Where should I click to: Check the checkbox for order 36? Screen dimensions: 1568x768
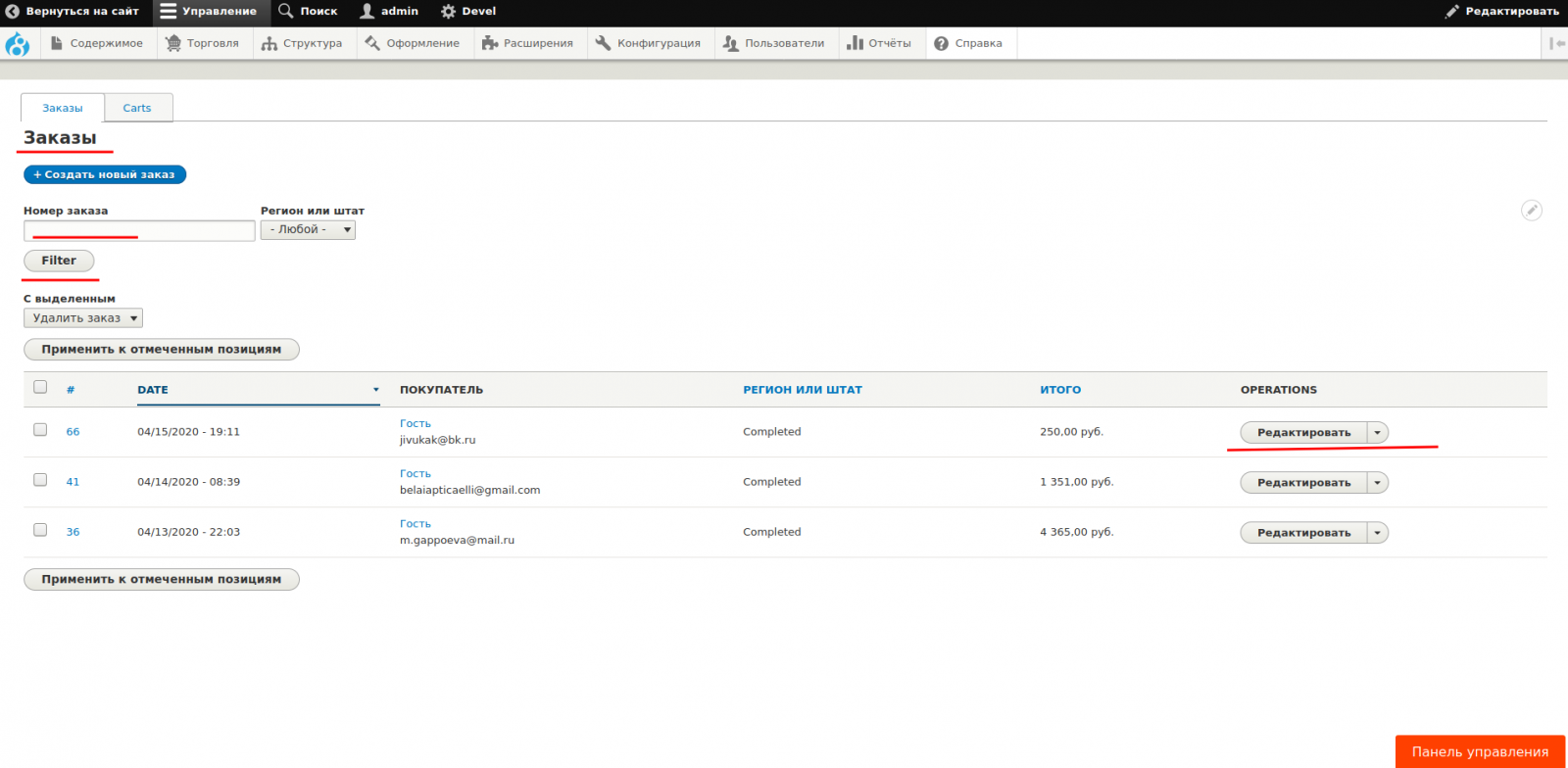point(40,529)
